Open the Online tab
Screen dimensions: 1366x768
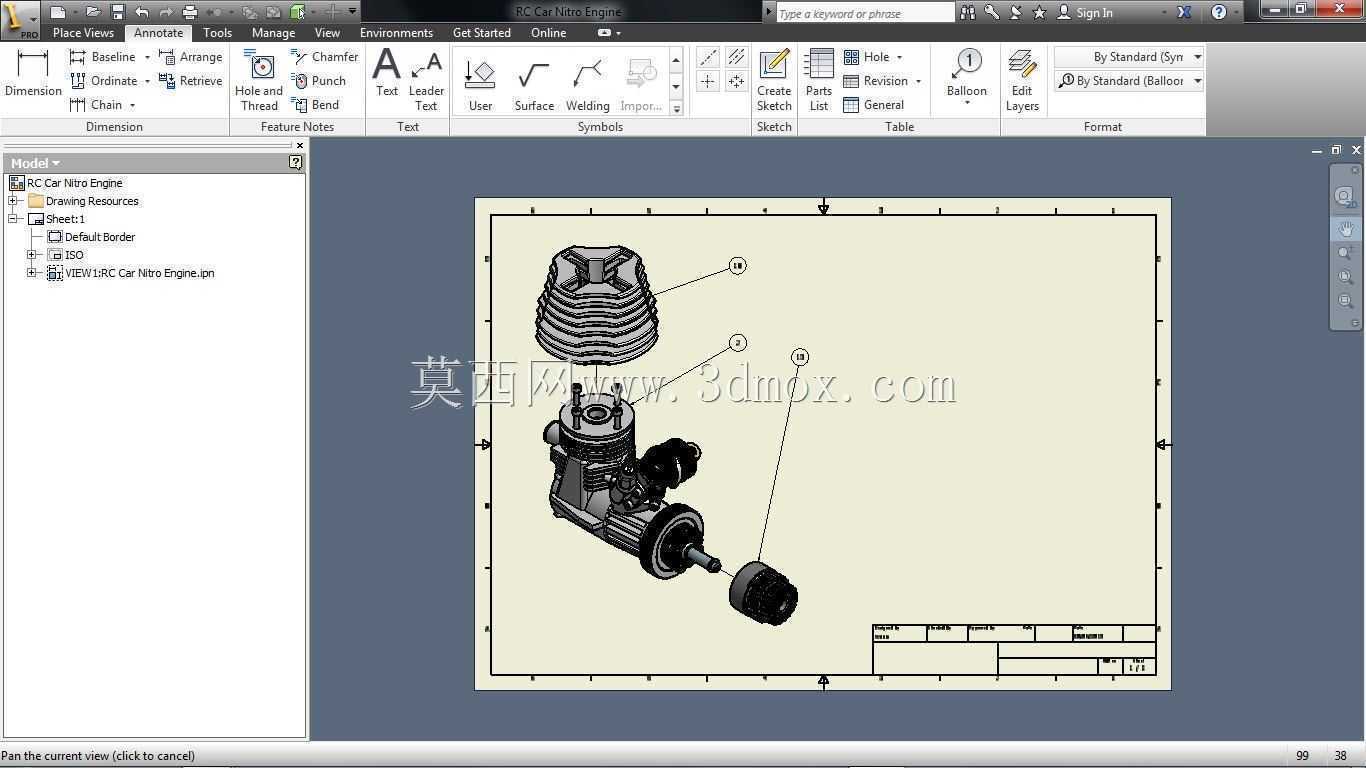[548, 33]
